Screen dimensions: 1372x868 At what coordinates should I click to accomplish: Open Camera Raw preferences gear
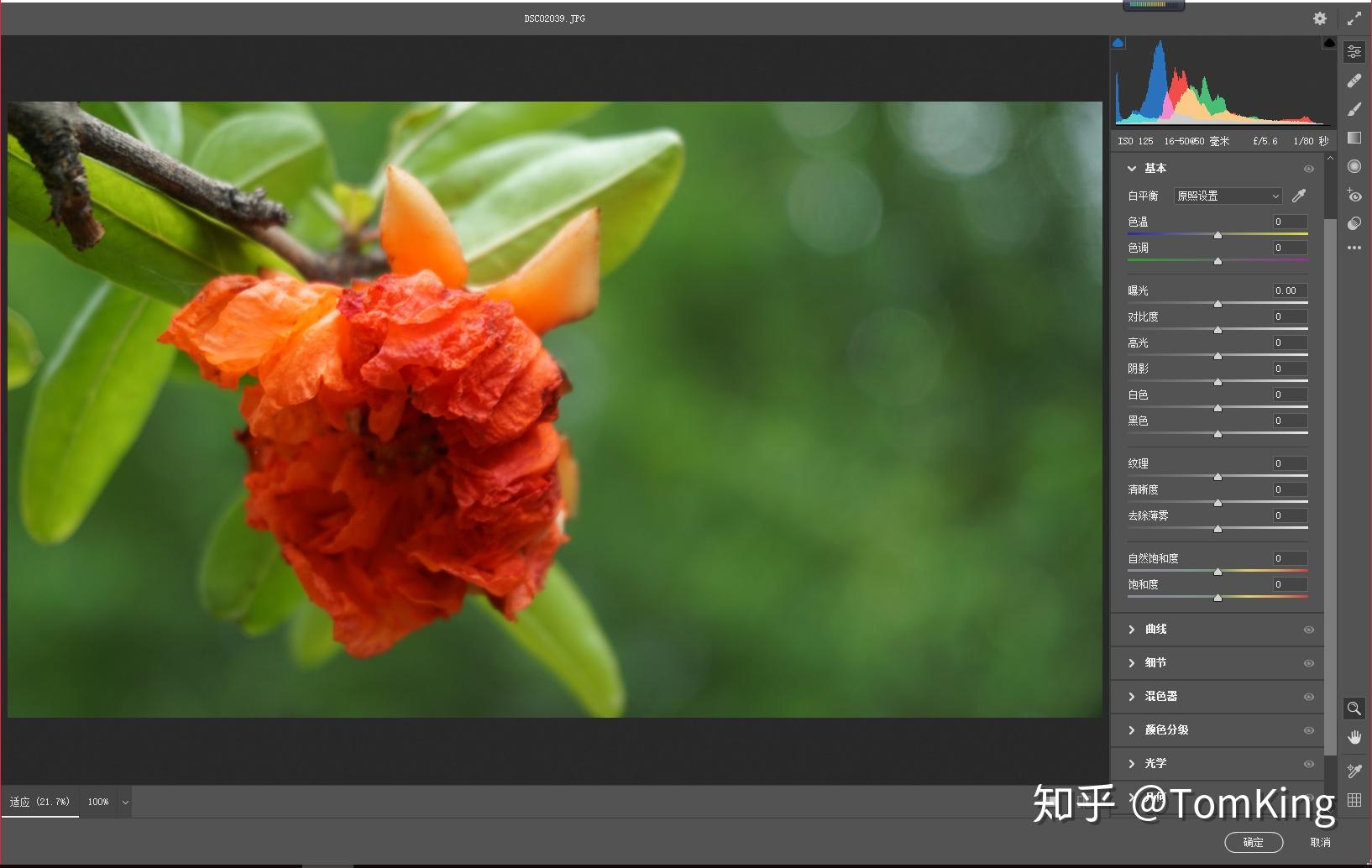[x=1319, y=18]
